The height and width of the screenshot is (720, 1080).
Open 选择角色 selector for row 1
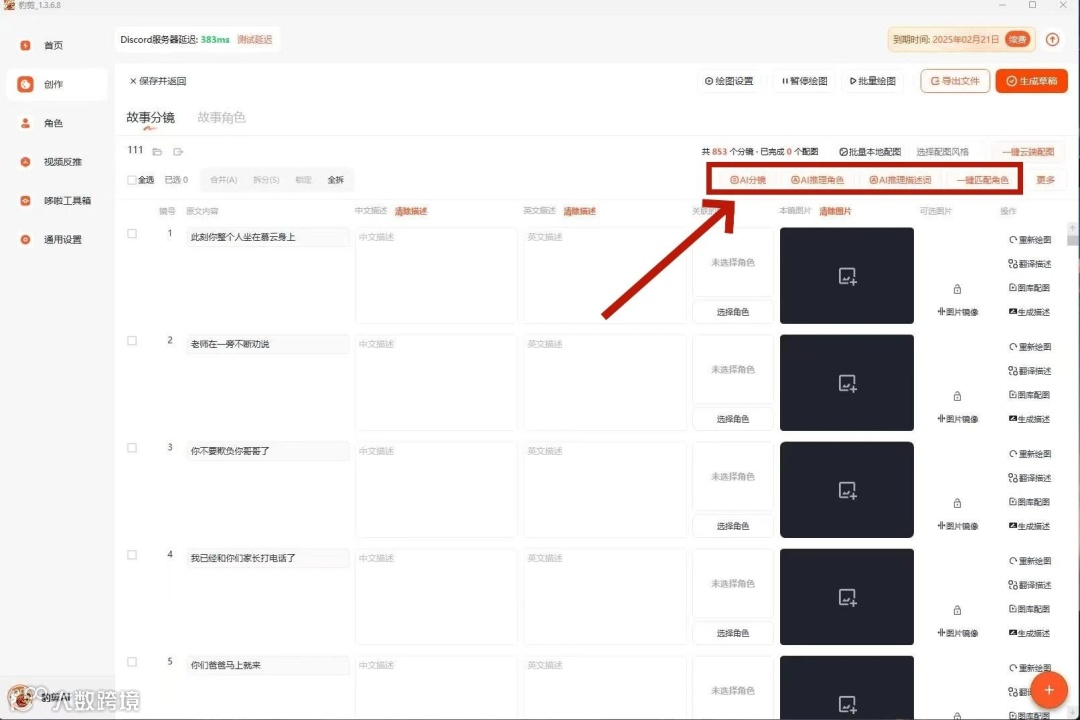732,312
